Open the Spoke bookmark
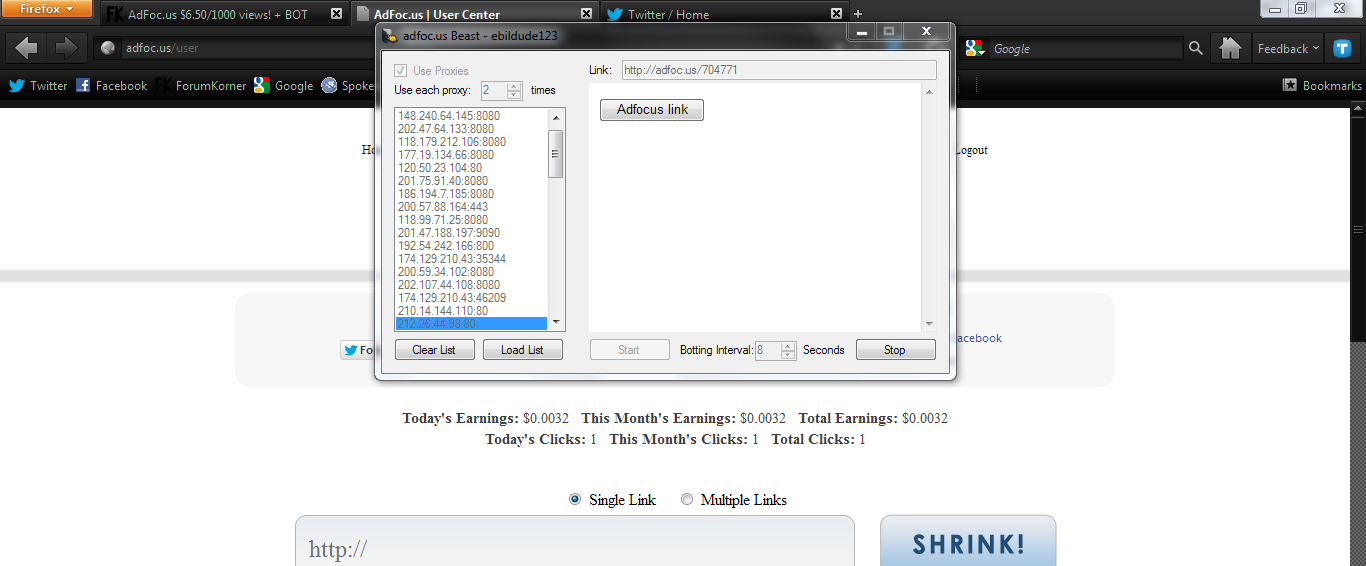 pyautogui.click(x=347, y=86)
